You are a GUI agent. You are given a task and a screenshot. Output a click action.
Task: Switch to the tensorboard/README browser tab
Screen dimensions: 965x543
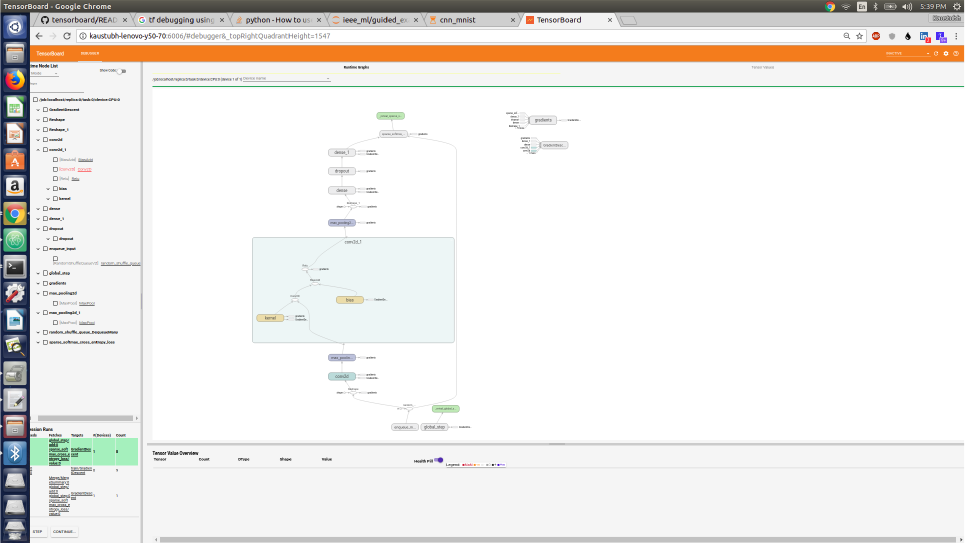point(82,20)
